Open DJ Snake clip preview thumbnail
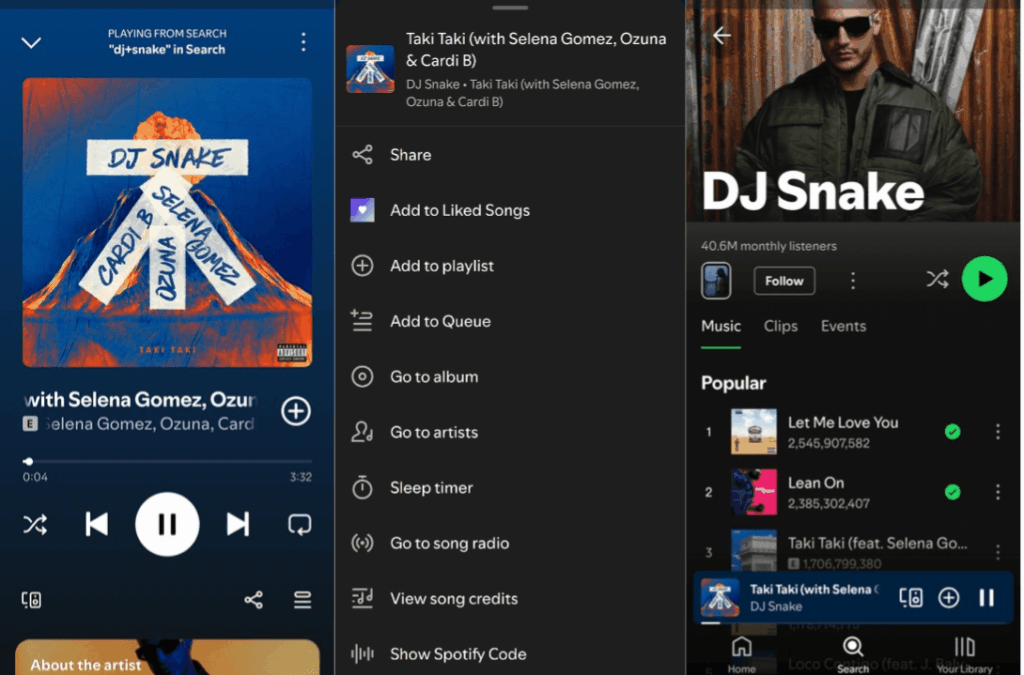 point(716,281)
